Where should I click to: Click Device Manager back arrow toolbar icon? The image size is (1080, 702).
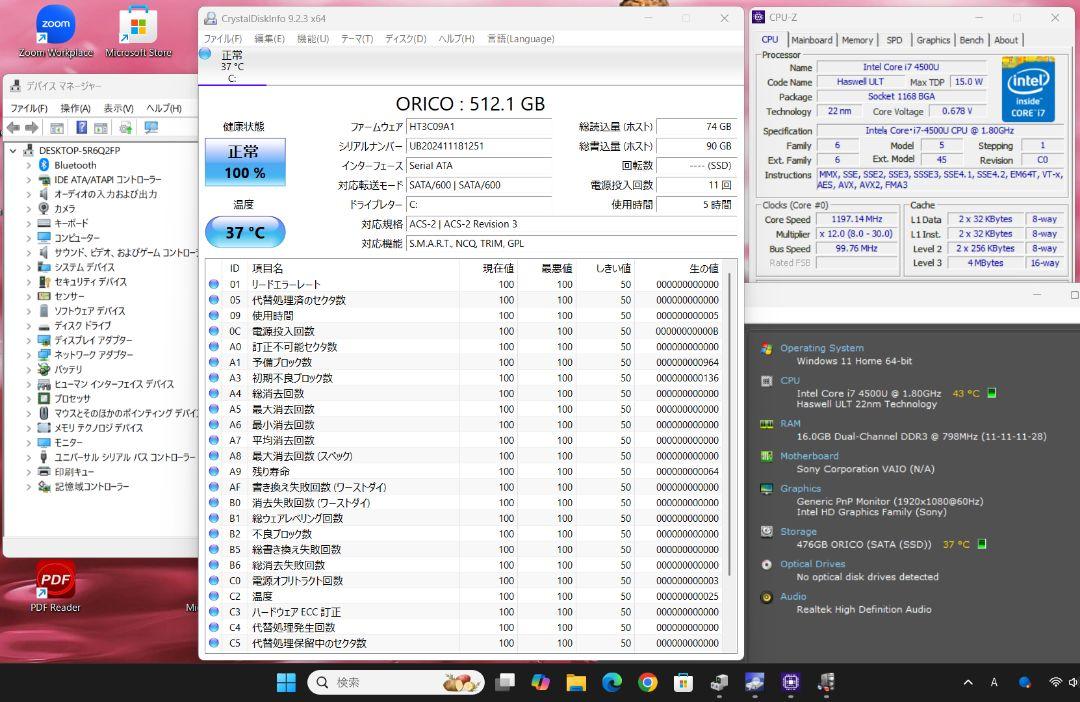pyautogui.click(x=13, y=128)
